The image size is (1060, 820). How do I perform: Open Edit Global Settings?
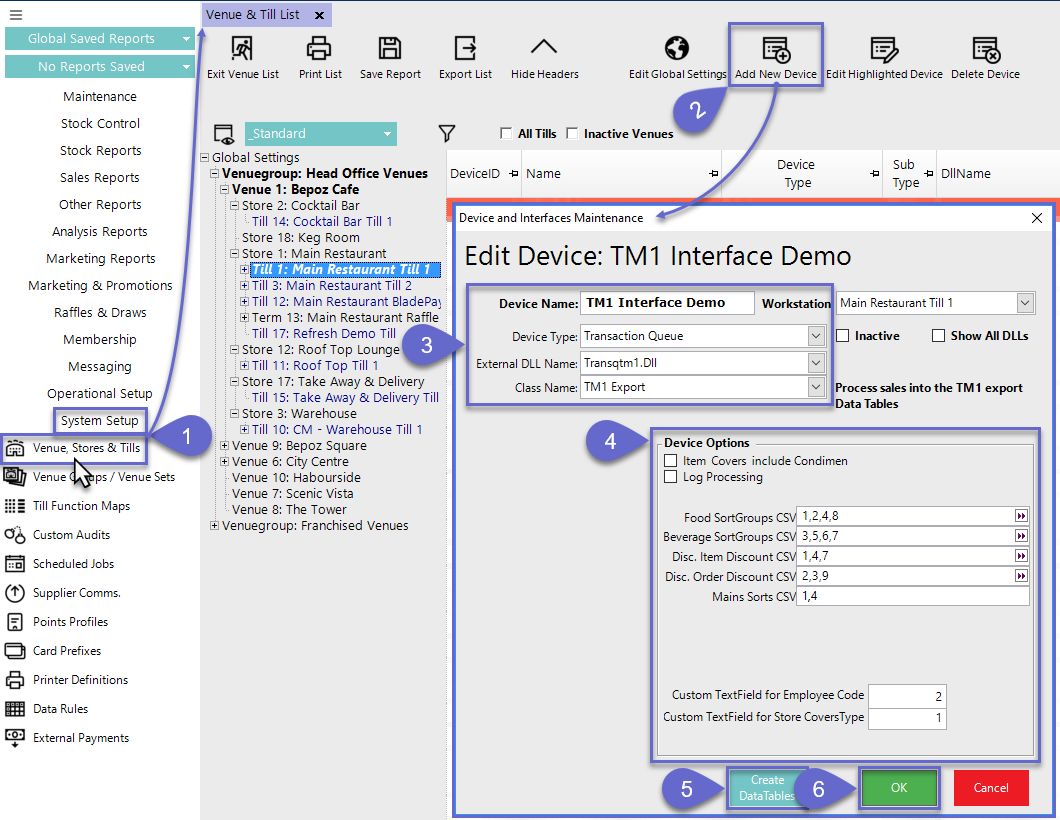point(677,48)
